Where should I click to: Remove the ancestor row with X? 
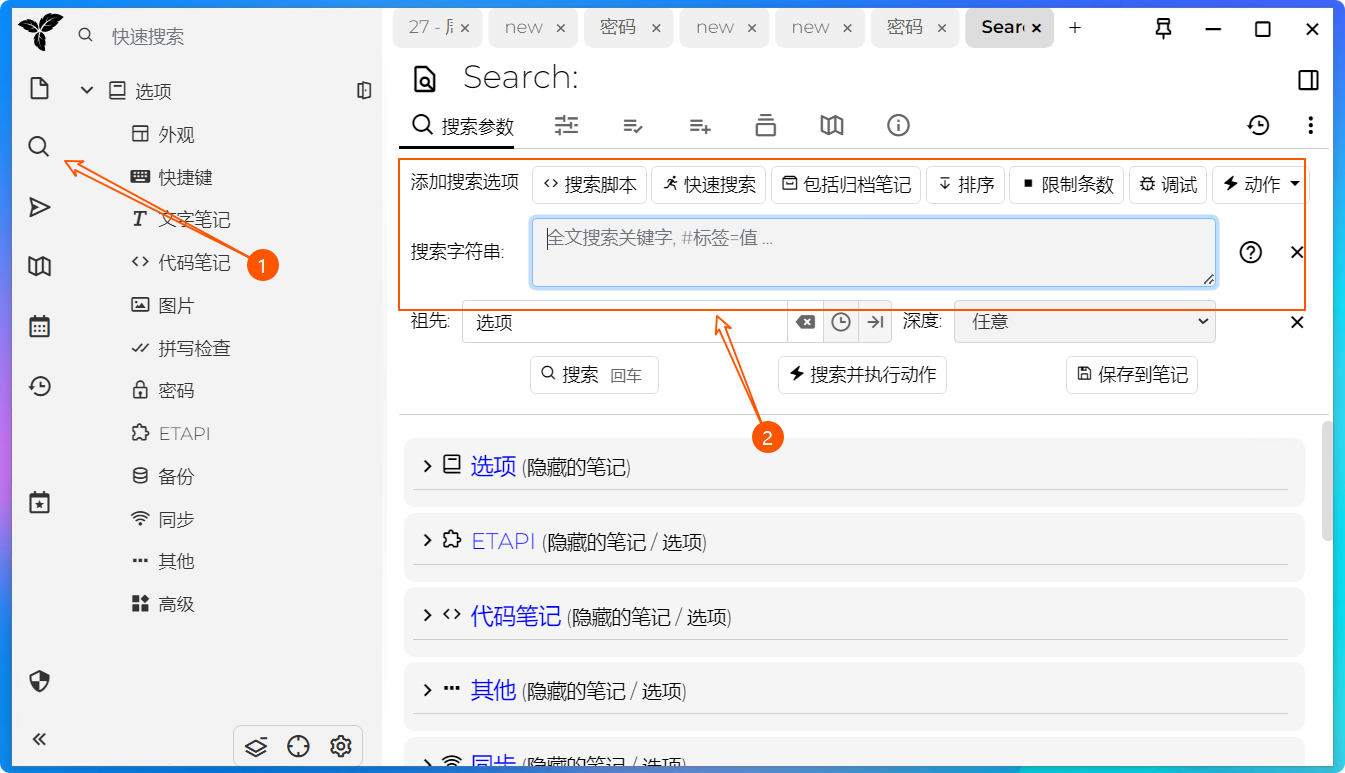(x=1297, y=322)
